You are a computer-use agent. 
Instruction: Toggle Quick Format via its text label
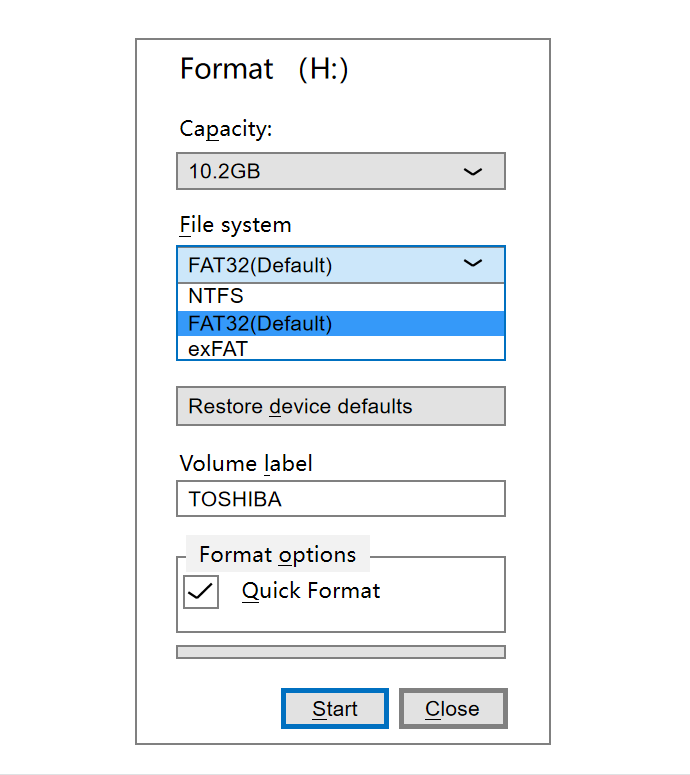click(311, 591)
